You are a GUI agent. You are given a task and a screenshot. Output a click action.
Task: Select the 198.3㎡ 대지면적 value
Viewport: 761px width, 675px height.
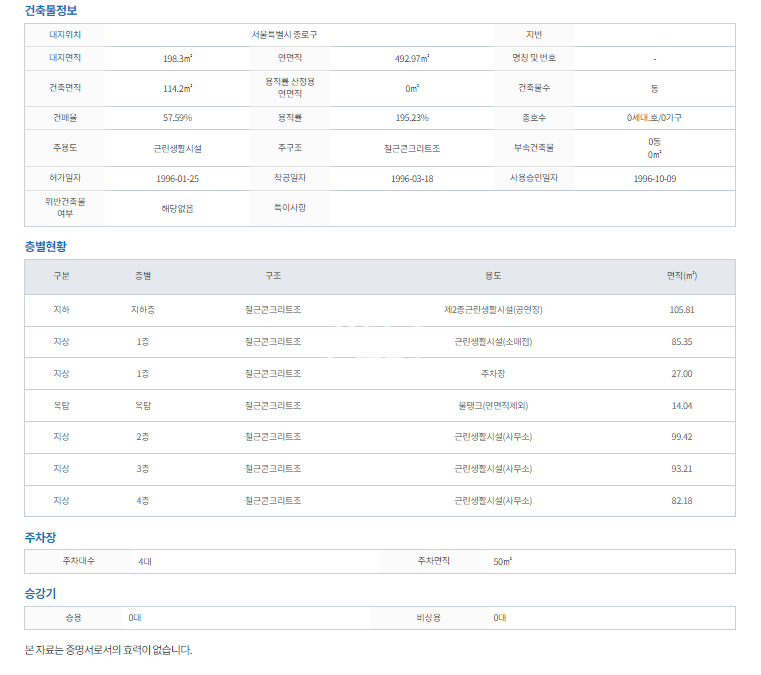(x=178, y=58)
